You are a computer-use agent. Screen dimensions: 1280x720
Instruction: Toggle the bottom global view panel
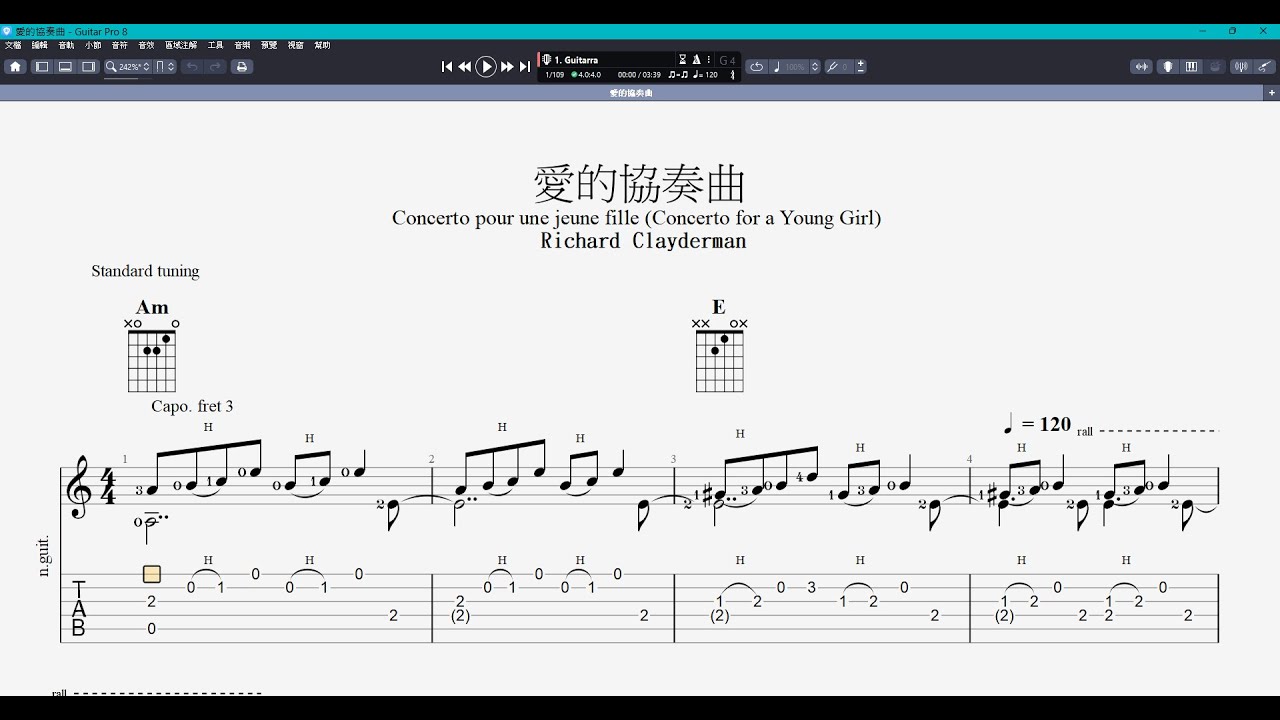tap(65, 67)
